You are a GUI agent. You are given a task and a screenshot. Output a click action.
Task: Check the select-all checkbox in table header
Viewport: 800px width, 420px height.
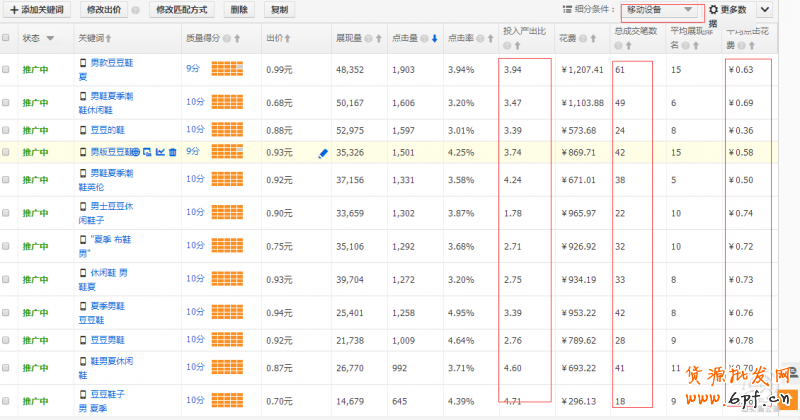(x=6, y=38)
